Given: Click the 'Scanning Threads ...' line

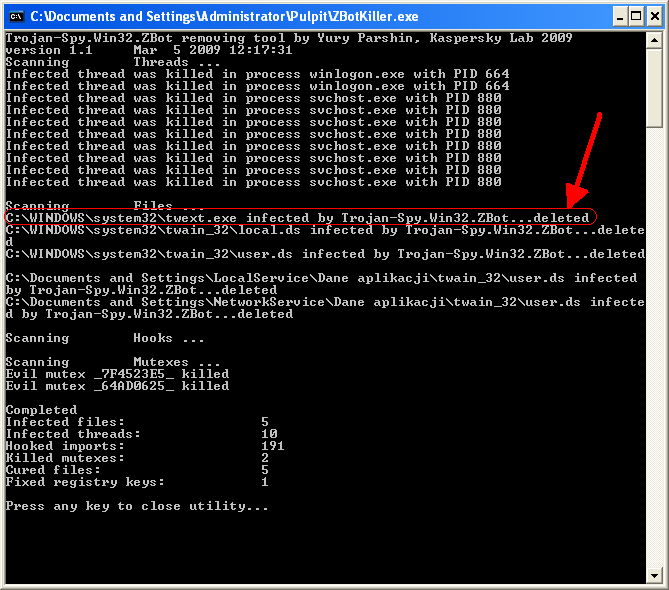Looking at the screenshot, I should pyautogui.click(x=113, y=62).
